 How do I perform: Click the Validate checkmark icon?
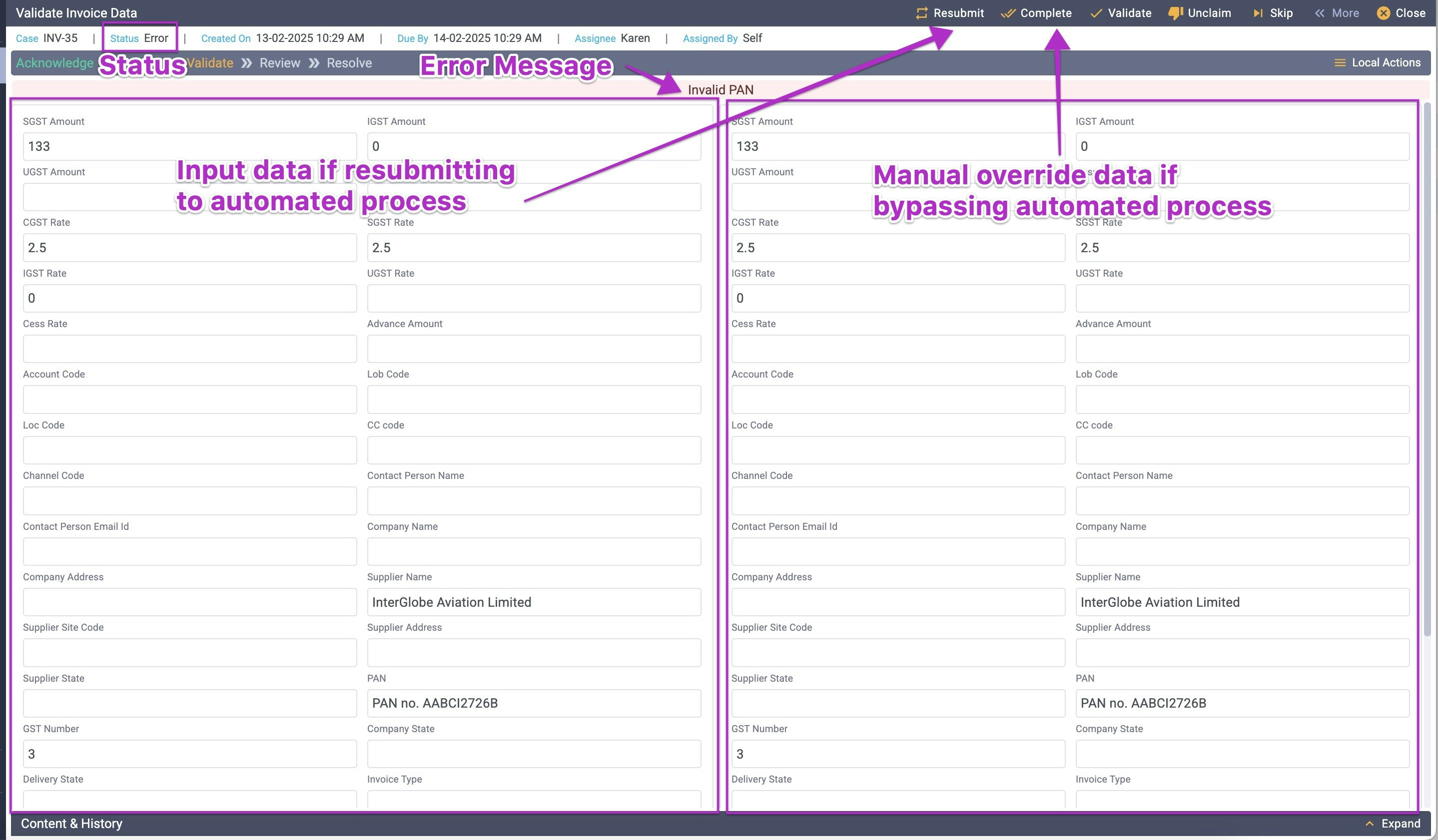(1096, 13)
